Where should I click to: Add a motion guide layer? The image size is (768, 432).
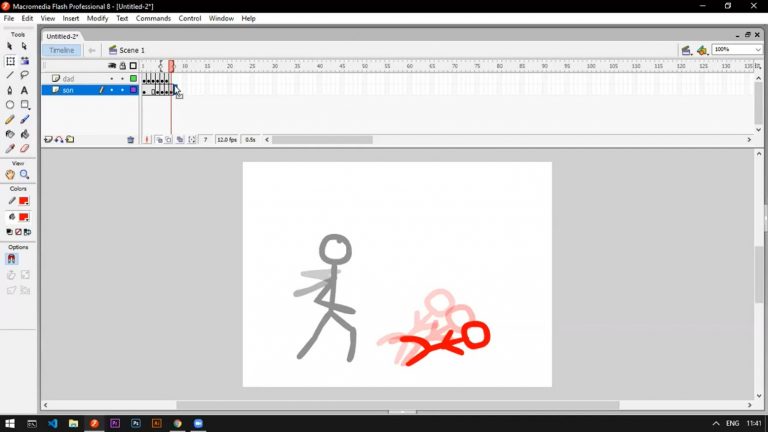59,140
